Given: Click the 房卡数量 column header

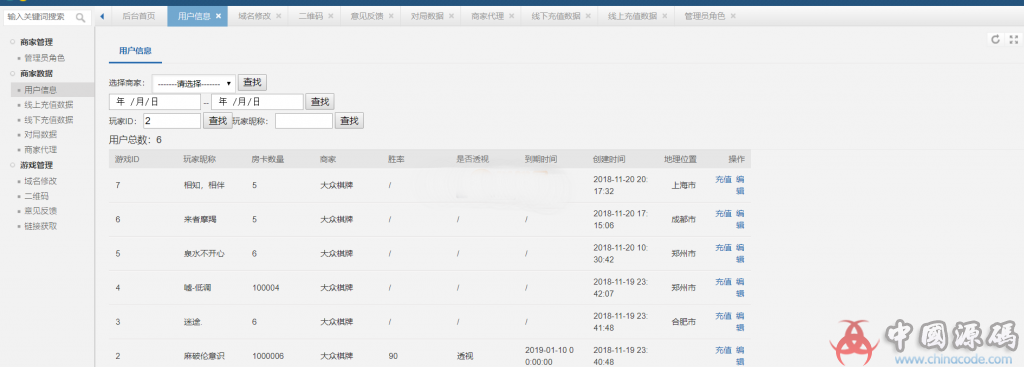Looking at the screenshot, I should point(268,159).
